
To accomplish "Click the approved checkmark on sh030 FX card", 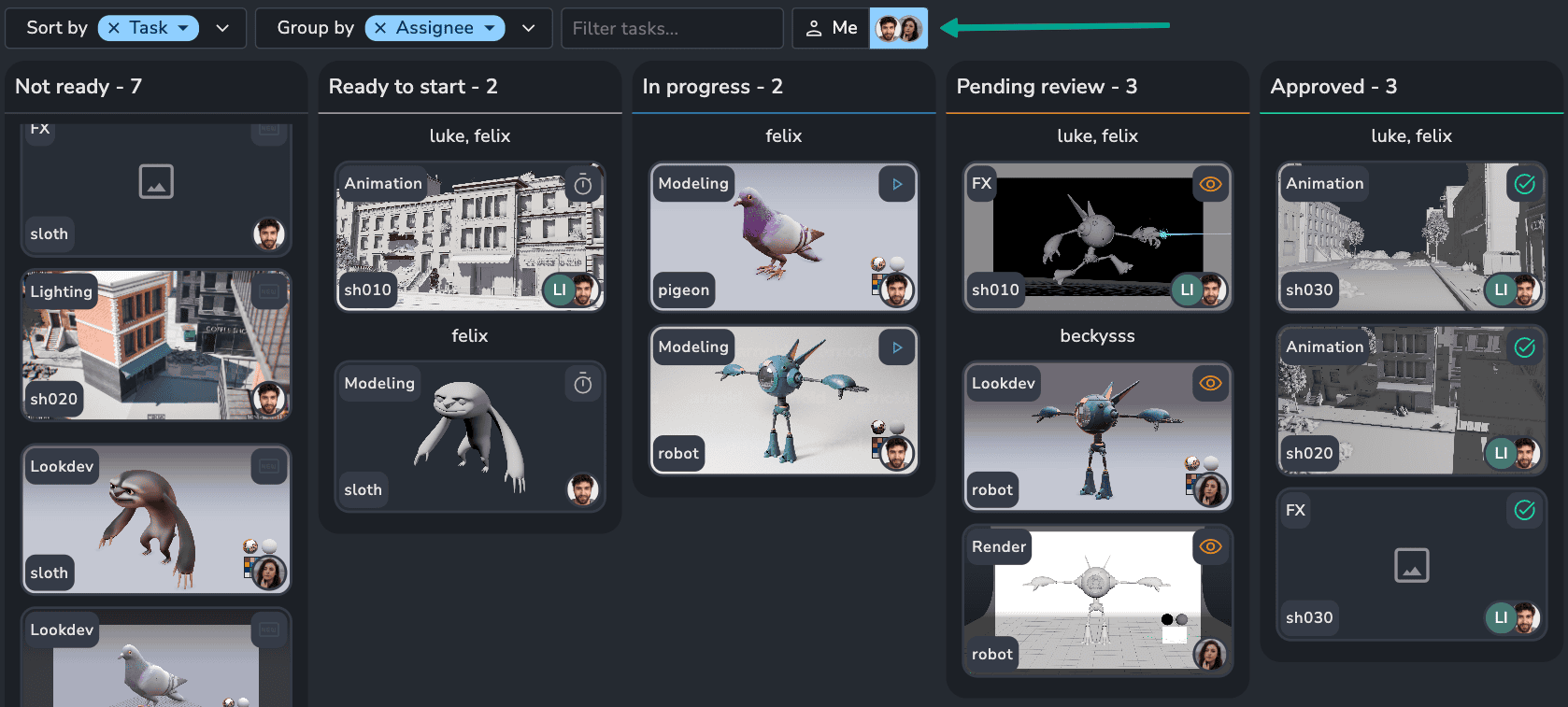I will click(1524, 510).
